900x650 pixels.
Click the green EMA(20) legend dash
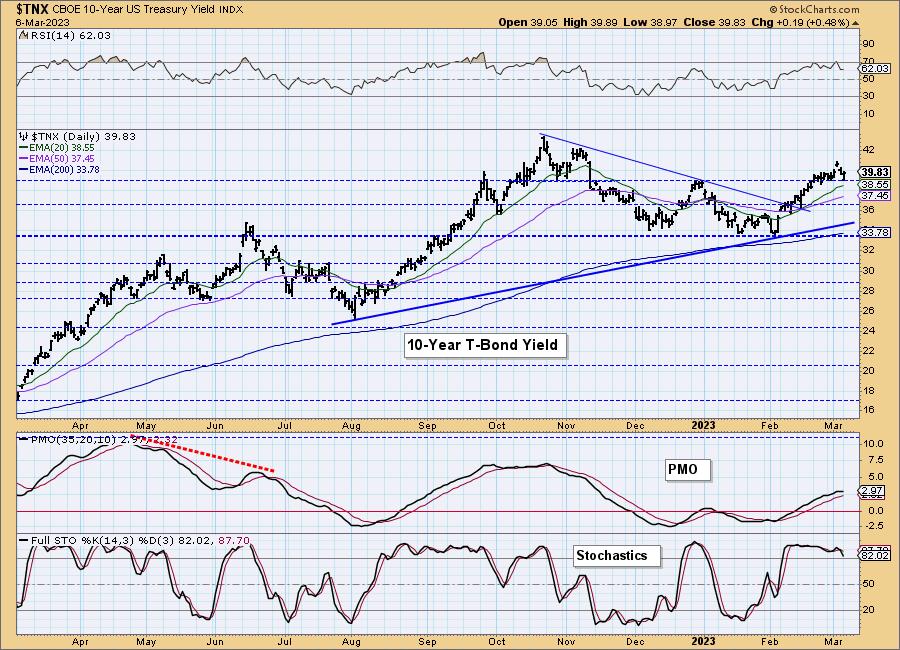click(x=24, y=148)
